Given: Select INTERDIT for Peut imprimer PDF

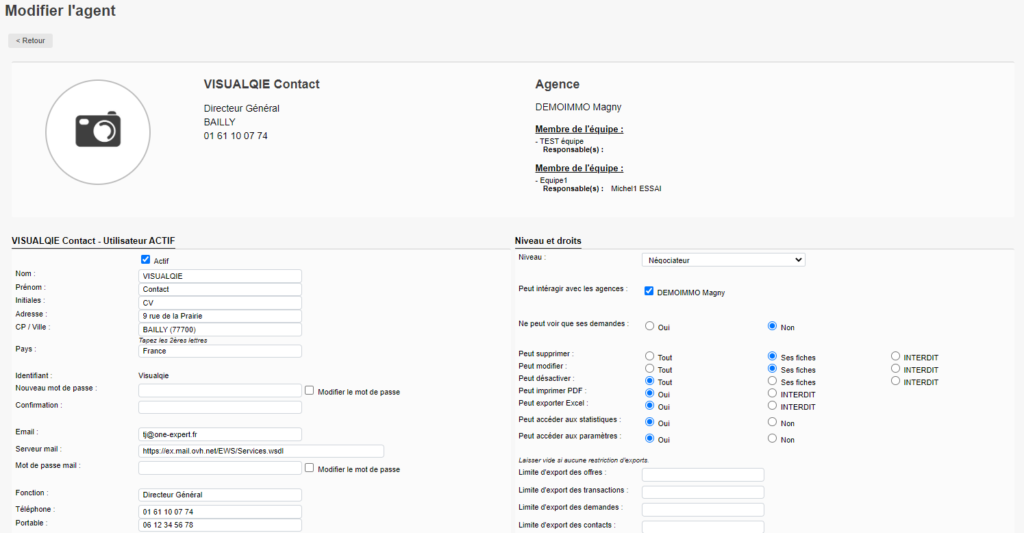Looking at the screenshot, I should click(772, 393).
